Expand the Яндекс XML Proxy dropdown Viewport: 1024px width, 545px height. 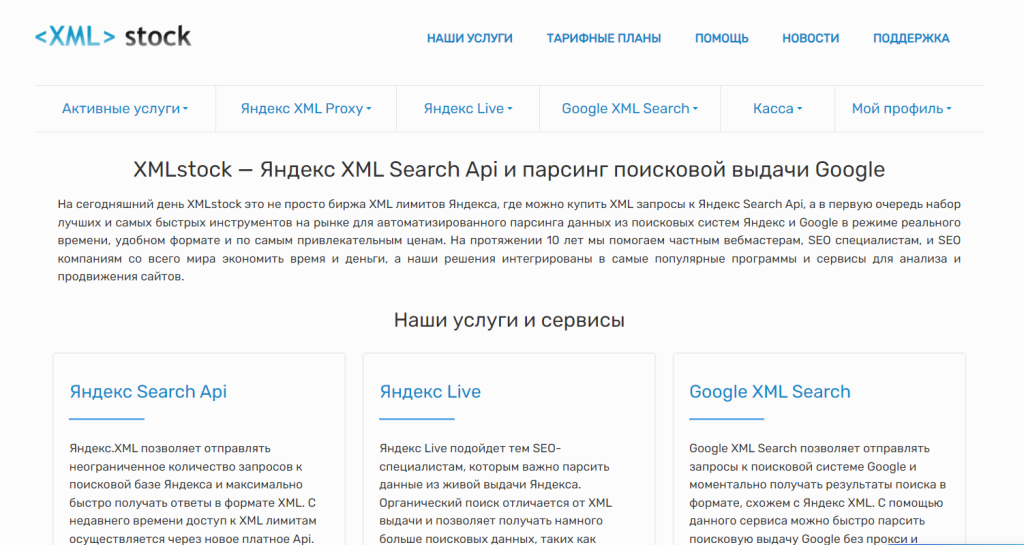pyautogui.click(x=306, y=109)
